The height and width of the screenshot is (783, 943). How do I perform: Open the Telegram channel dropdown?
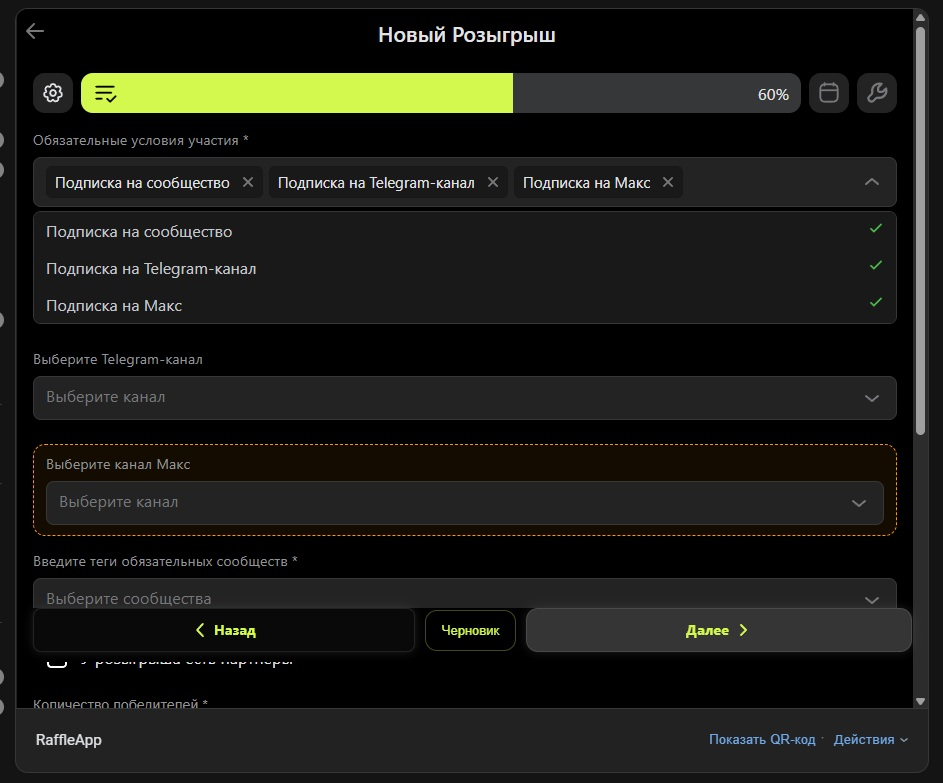464,397
